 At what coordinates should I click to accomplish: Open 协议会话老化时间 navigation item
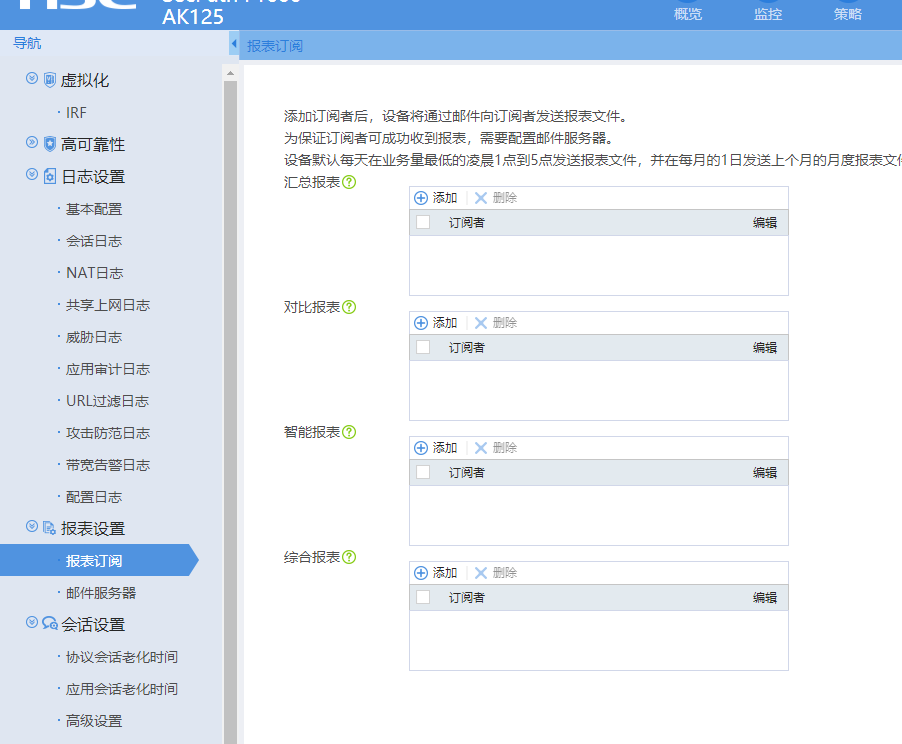click(121, 657)
